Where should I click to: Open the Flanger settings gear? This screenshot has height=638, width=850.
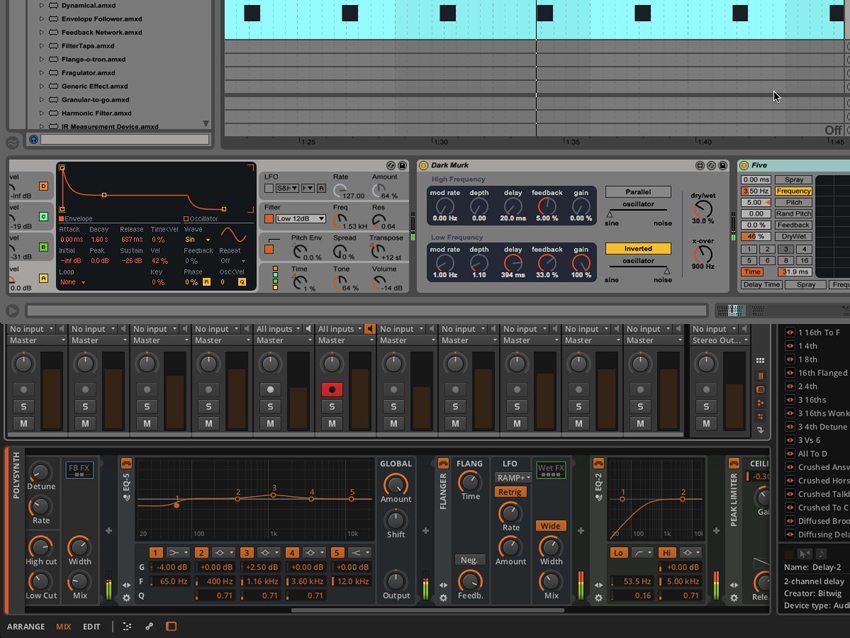coord(443,597)
